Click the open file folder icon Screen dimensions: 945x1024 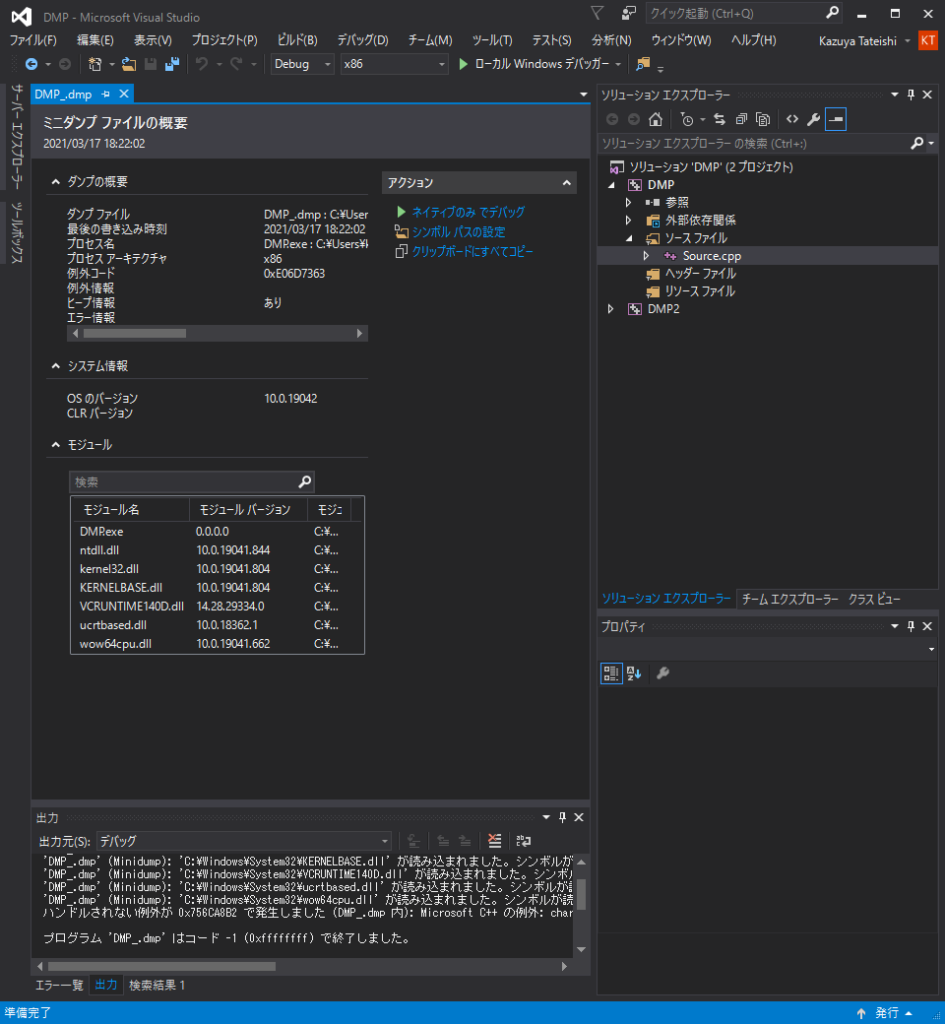(129, 64)
